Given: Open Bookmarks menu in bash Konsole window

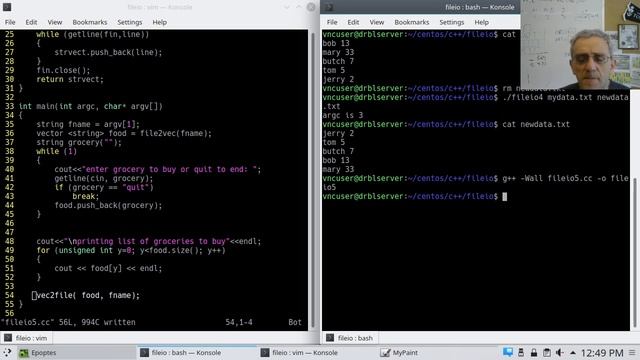Looking at the screenshot, I should pos(412,22).
